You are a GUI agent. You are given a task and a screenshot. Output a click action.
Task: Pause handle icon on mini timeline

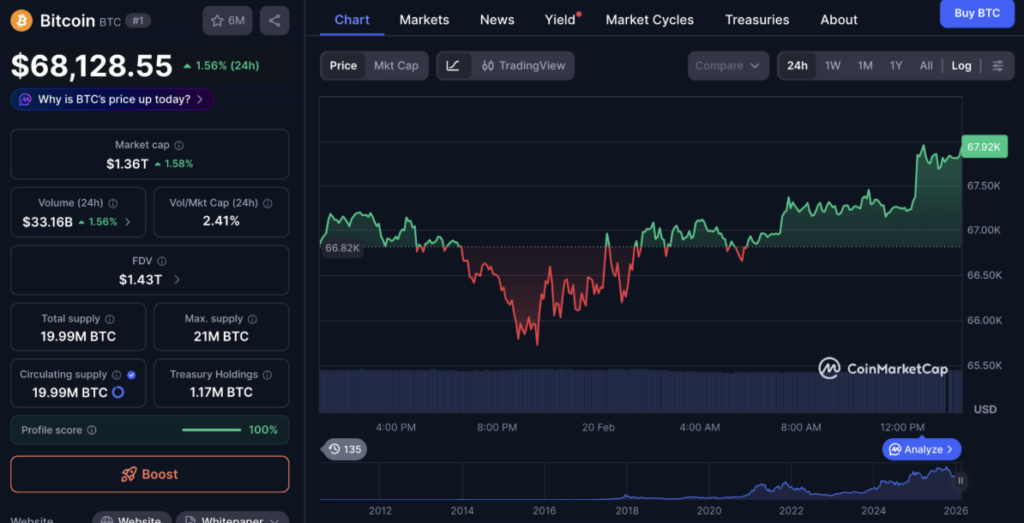pyautogui.click(x=960, y=481)
